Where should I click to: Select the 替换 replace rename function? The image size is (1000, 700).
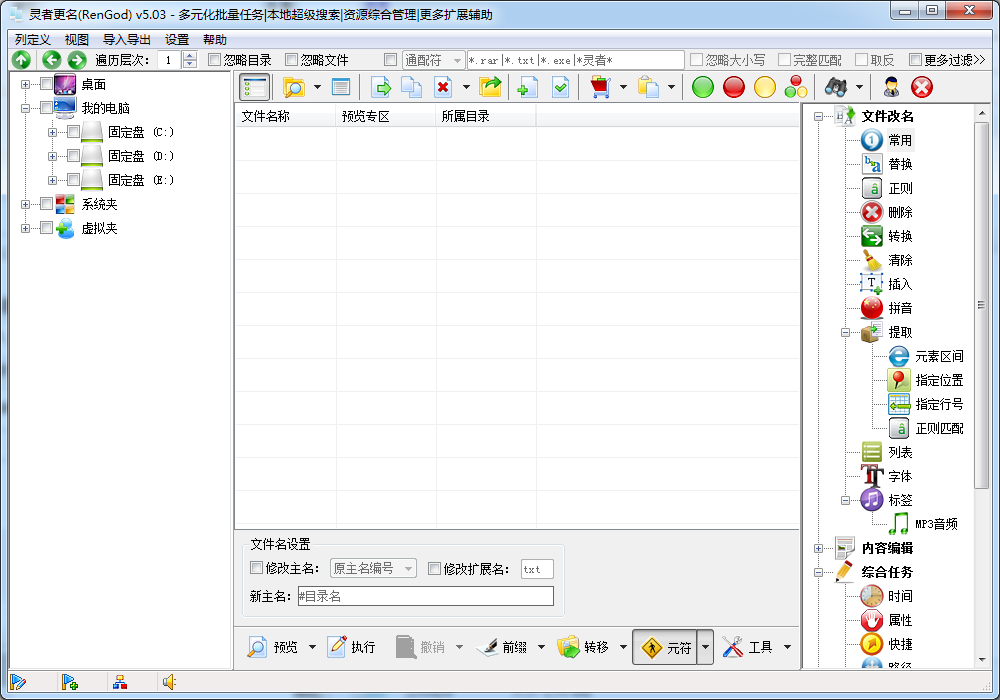tap(898, 163)
